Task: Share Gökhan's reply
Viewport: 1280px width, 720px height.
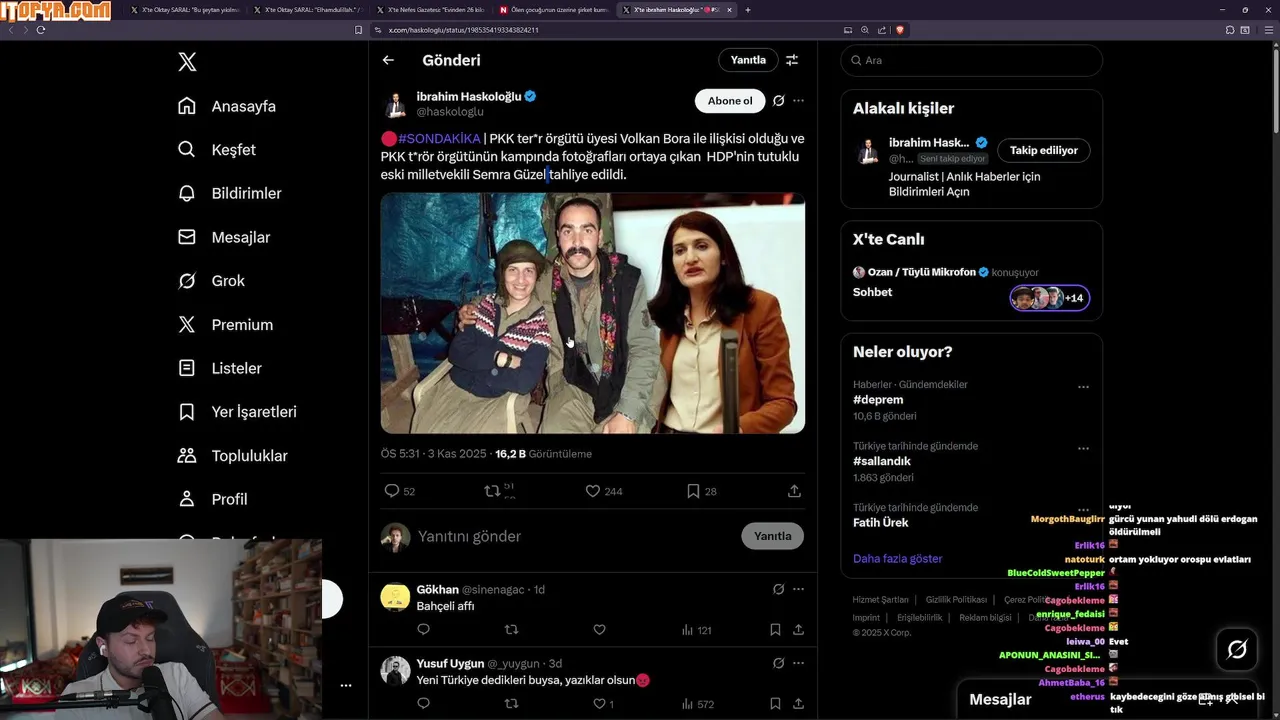Action: tap(798, 630)
